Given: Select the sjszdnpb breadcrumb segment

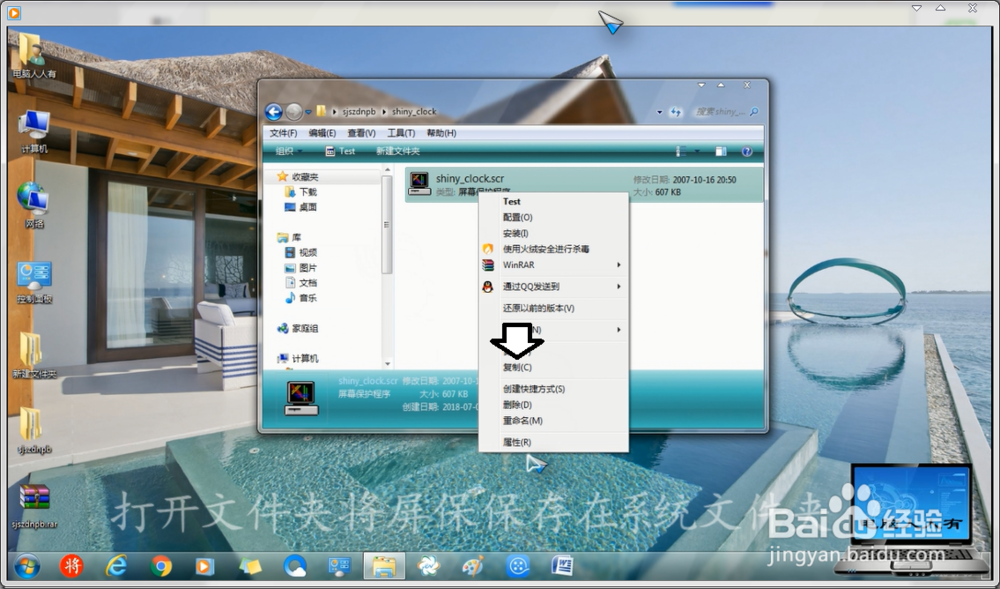Looking at the screenshot, I should click(359, 112).
